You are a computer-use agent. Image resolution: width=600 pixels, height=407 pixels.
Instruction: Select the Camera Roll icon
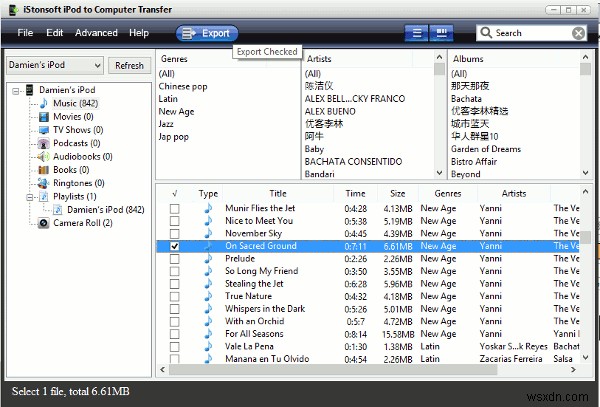pyautogui.click(x=44, y=223)
